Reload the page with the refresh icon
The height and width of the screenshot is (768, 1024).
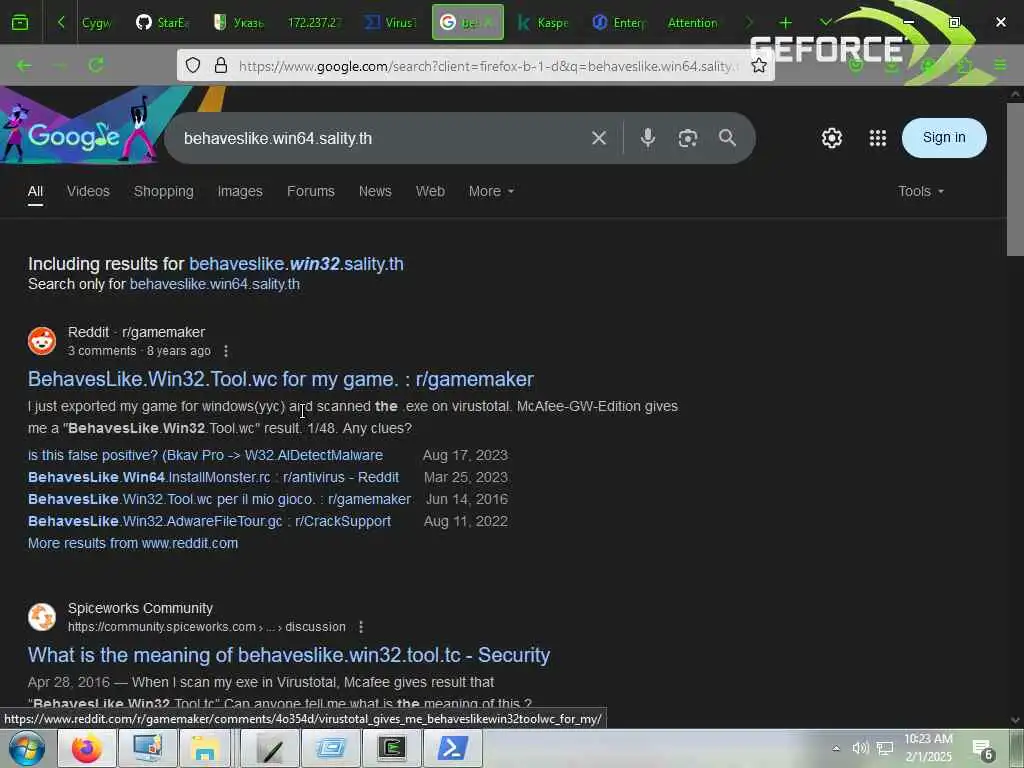point(96,65)
